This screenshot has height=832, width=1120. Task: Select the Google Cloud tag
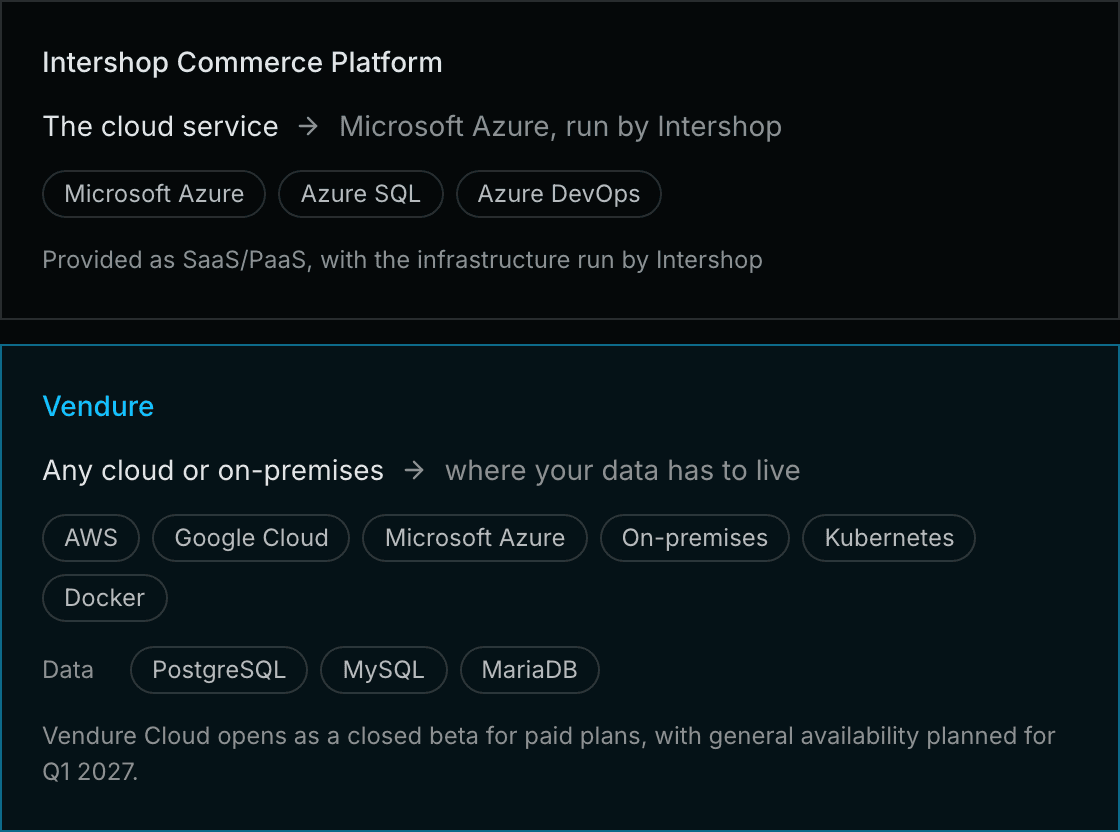251,538
